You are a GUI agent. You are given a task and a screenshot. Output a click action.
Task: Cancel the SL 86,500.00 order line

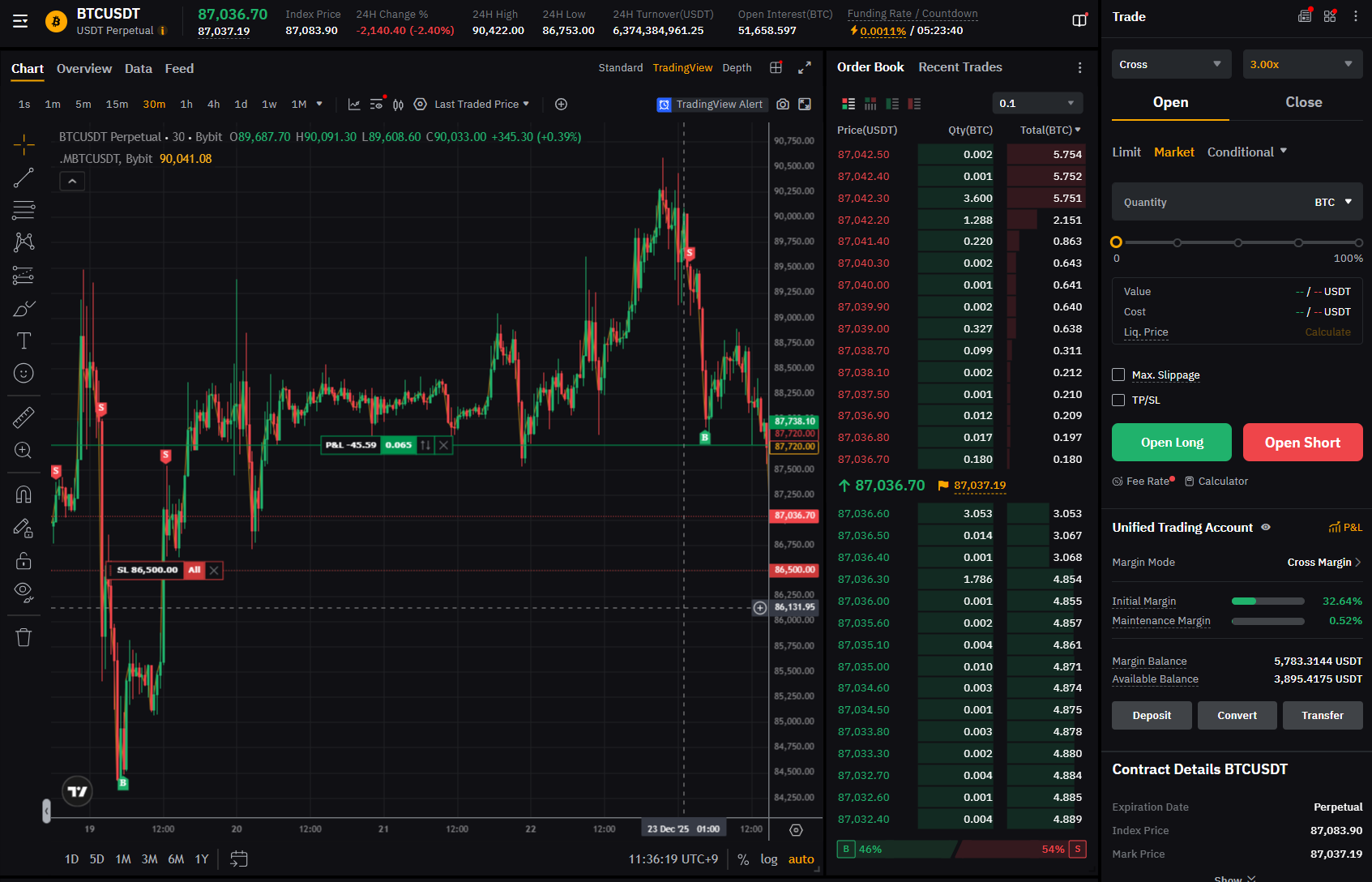(x=214, y=570)
